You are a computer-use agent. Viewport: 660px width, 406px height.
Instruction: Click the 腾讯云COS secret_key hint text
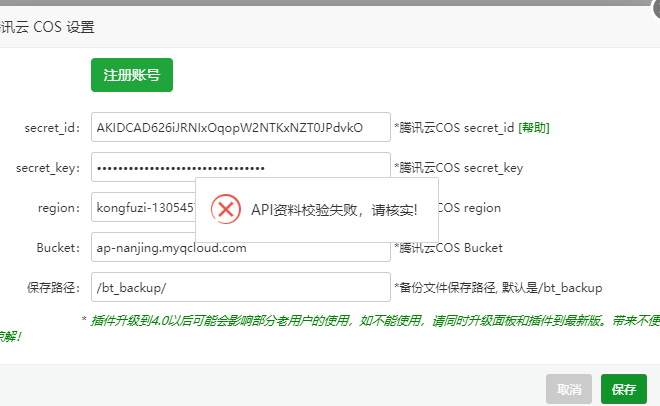[459, 168]
